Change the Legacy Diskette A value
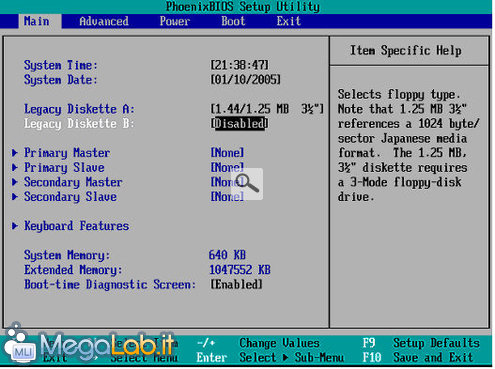Image resolution: width=495 pixels, height=369 pixels. pyautogui.click(x=267, y=109)
